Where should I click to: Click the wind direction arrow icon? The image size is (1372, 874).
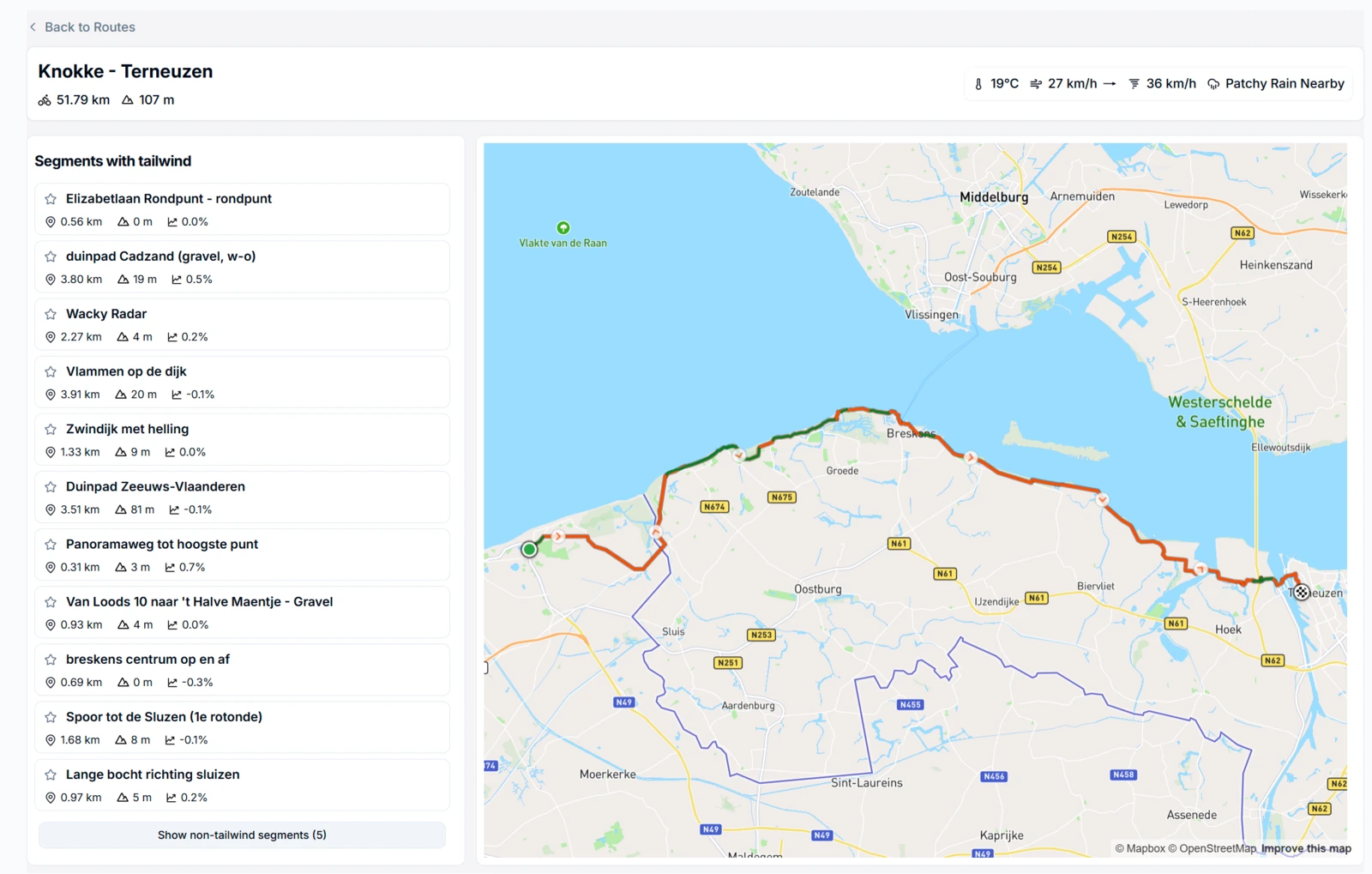[x=1110, y=84]
